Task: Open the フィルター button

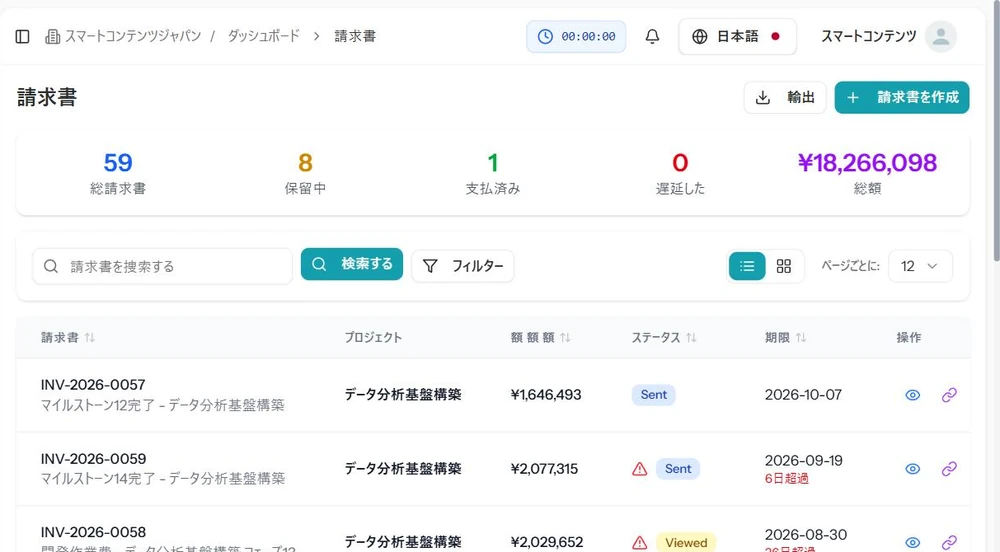Action: pyautogui.click(x=462, y=266)
